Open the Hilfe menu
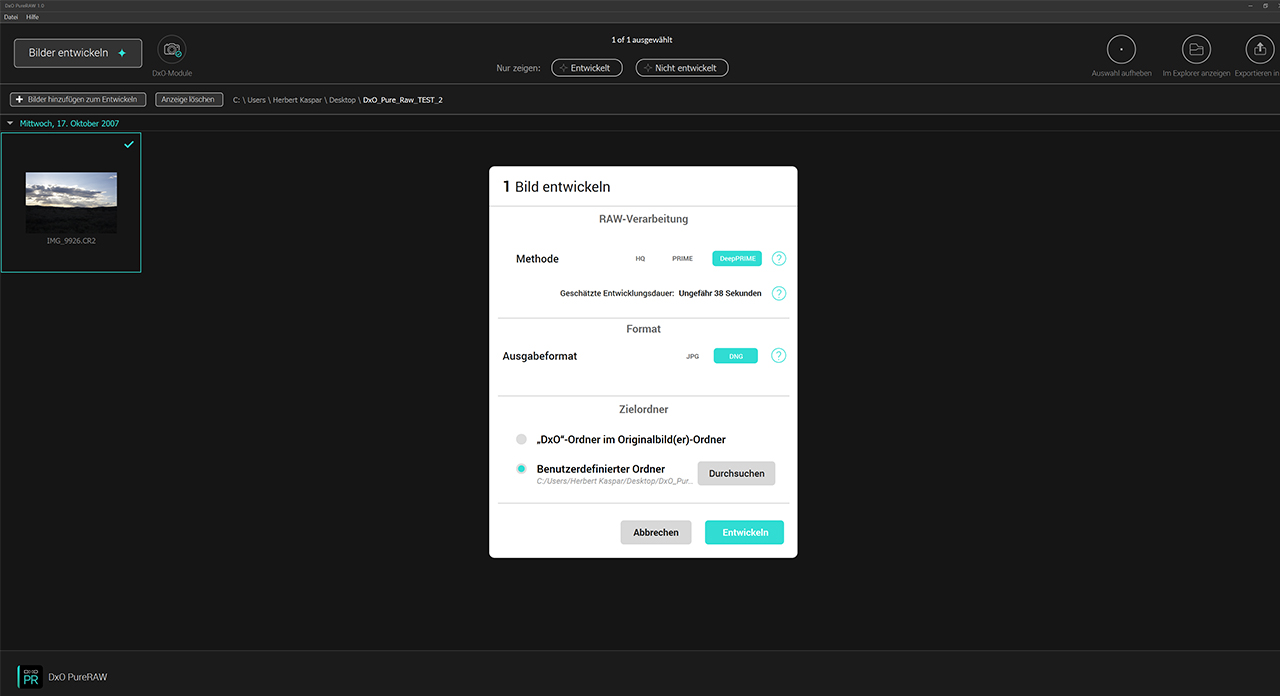 tap(32, 17)
